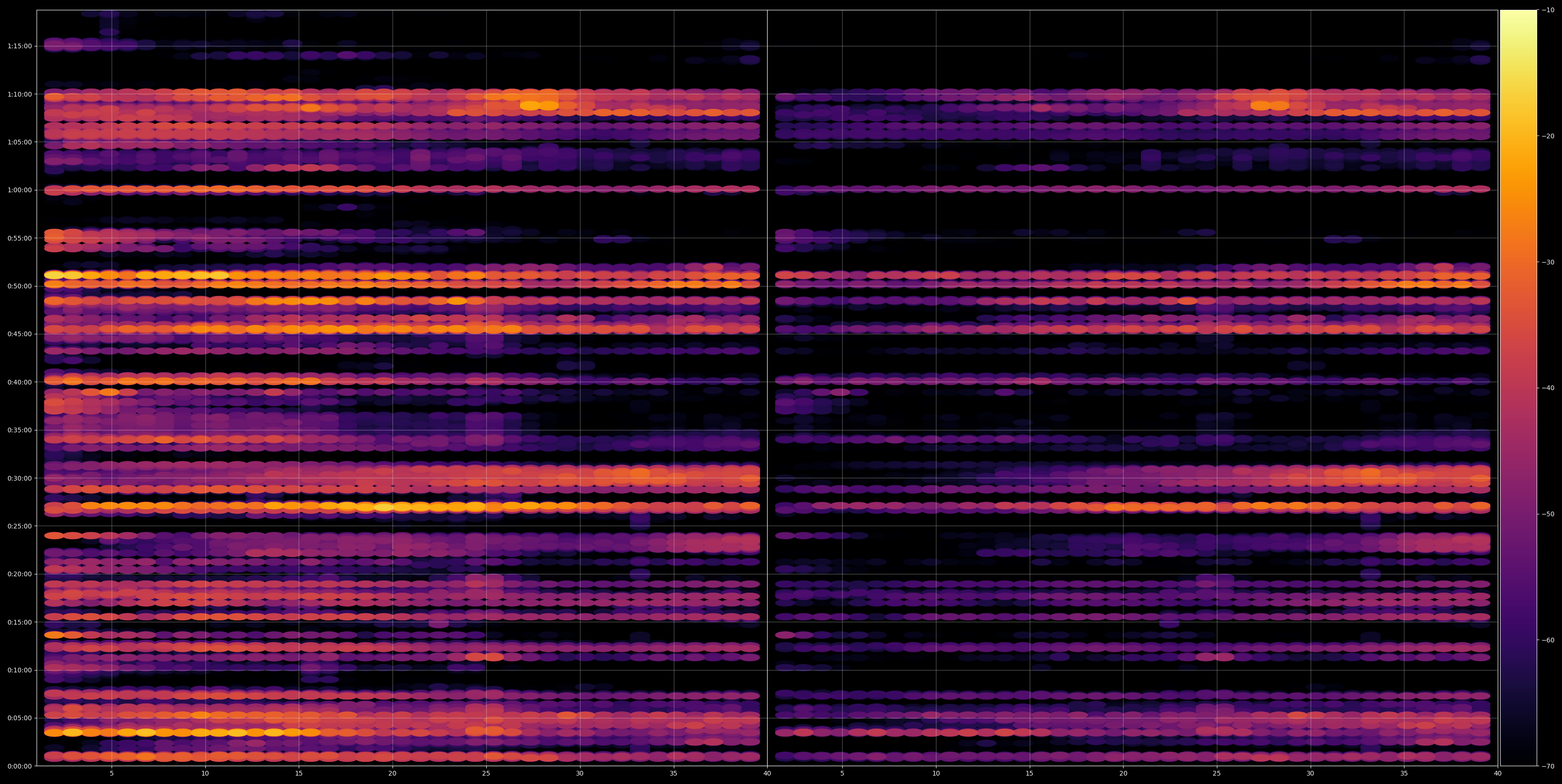Click the −30 colorbar tick label
This screenshot has height=784, width=1562.
click(1548, 262)
